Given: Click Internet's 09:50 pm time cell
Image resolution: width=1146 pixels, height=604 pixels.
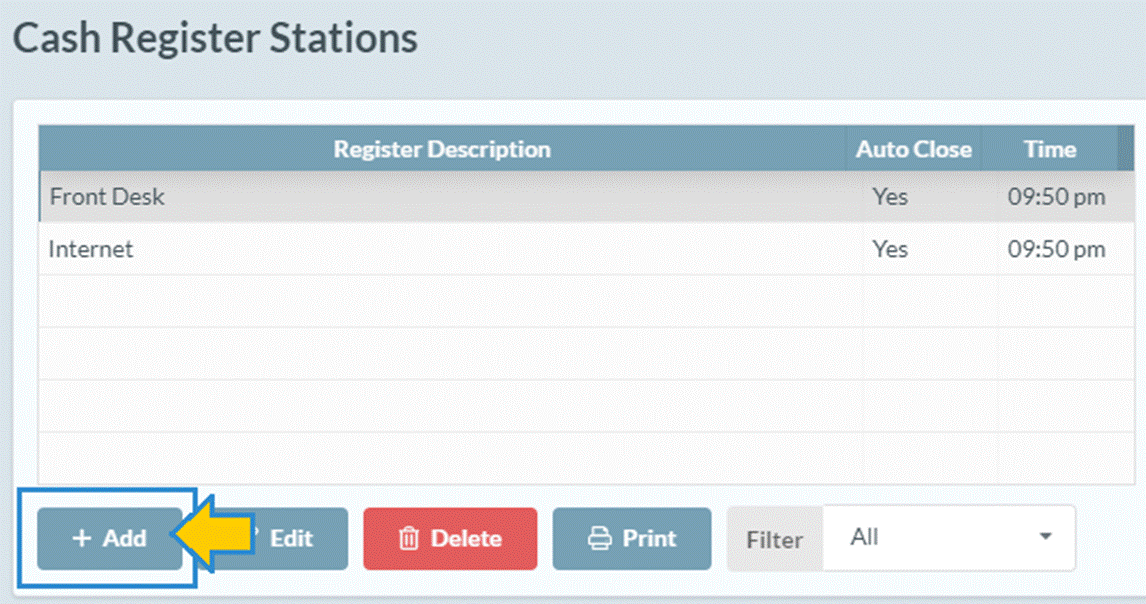Looking at the screenshot, I should pos(1056,249).
